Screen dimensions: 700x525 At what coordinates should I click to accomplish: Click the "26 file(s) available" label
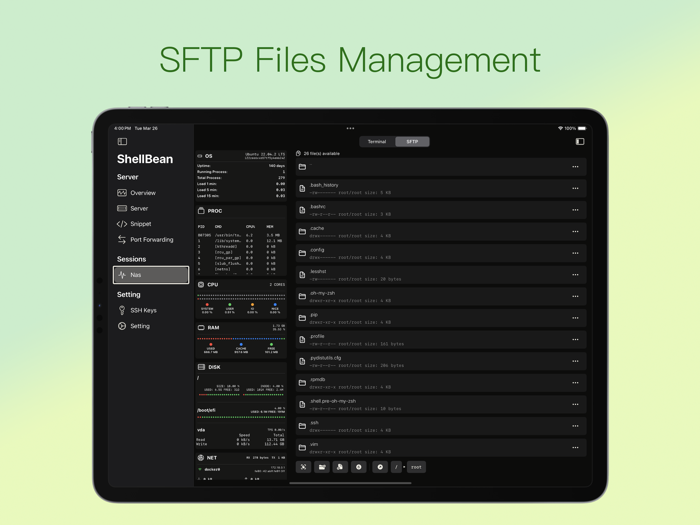pyautogui.click(x=321, y=154)
